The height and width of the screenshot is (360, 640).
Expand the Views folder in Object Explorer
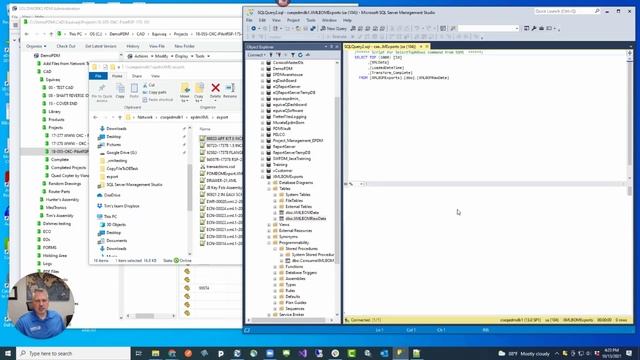coord(269,224)
